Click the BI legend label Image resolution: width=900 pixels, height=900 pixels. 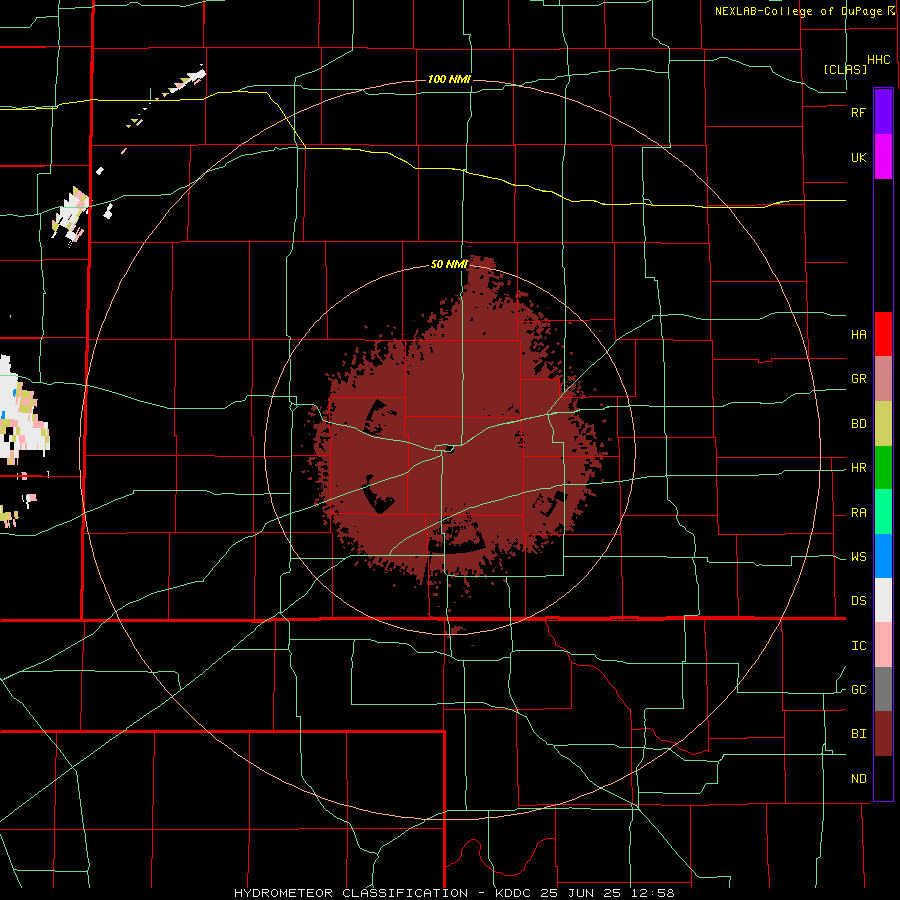858,734
